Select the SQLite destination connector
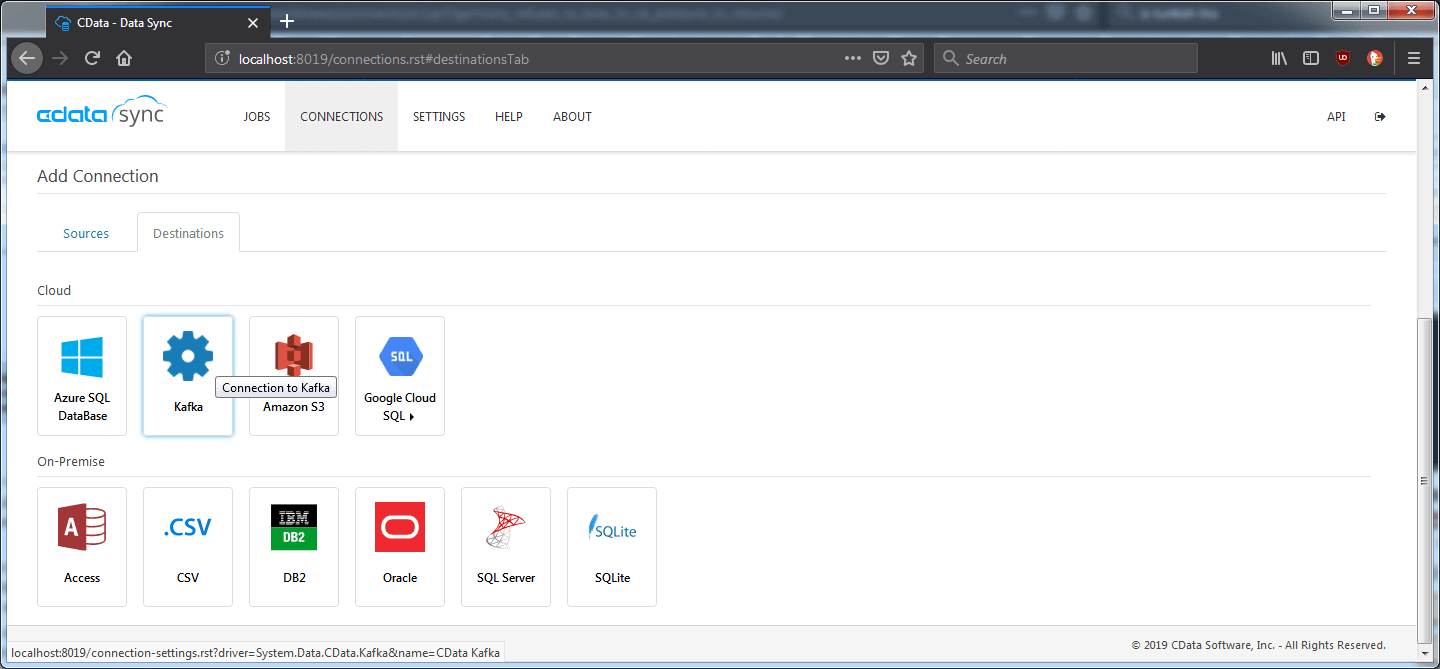Screen dimensions: 1440x669 [x=611, y=547]
